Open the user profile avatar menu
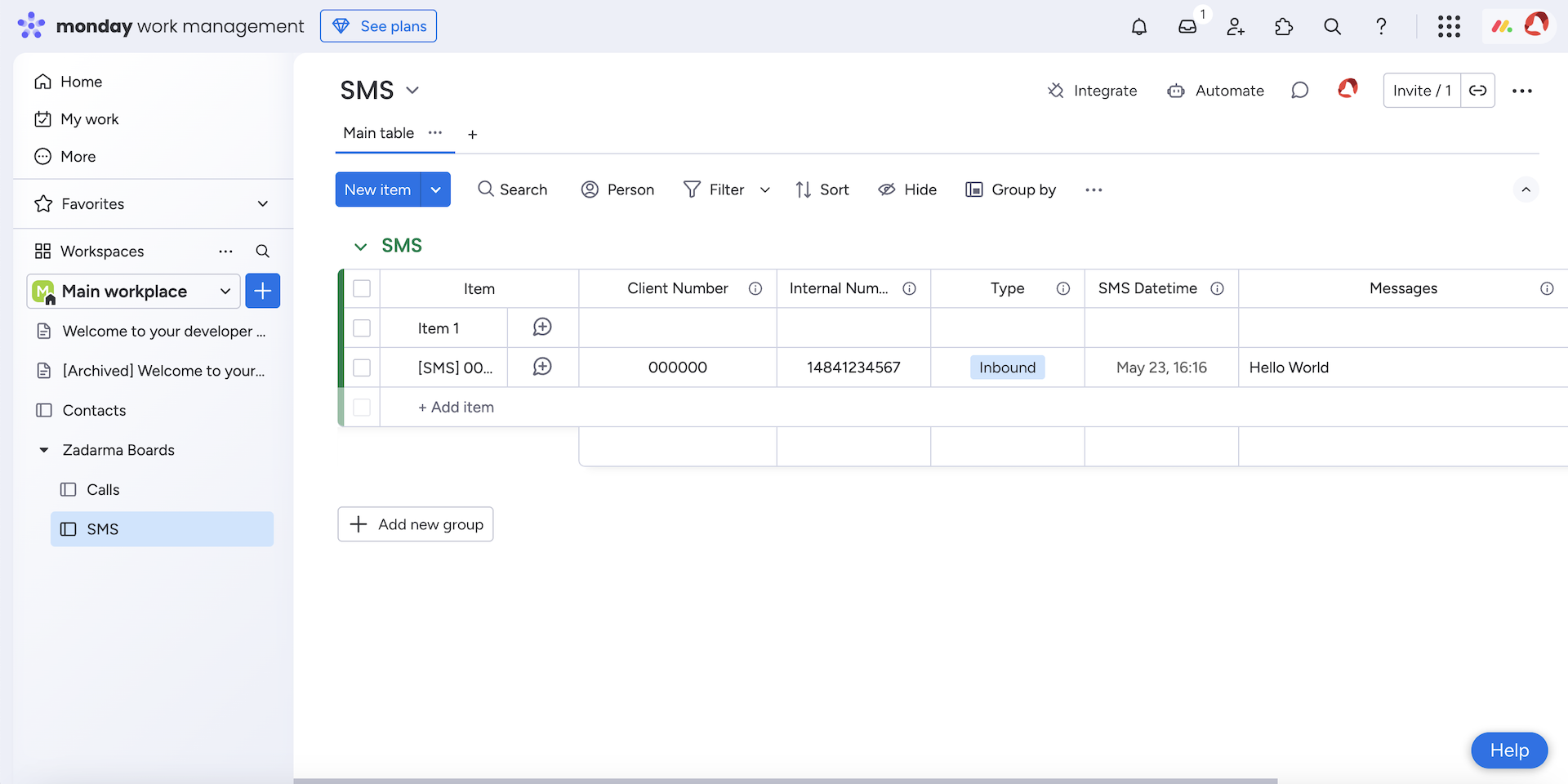The height and width of the screenshot is (784, 1568). 1536,25
